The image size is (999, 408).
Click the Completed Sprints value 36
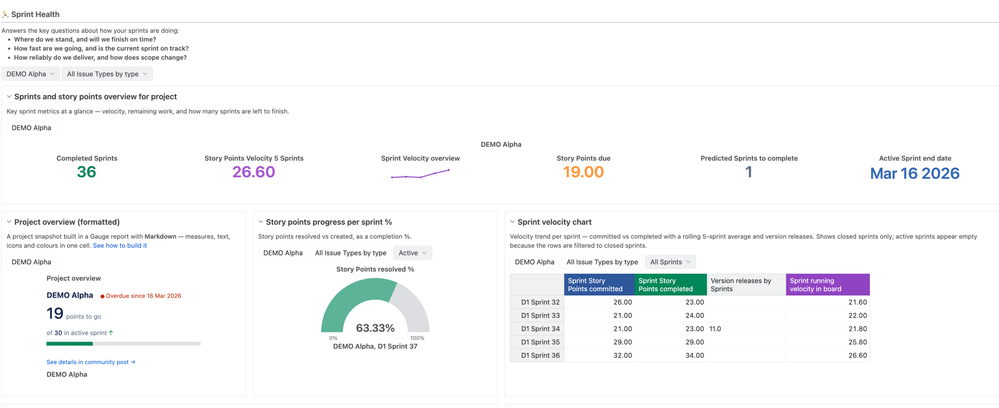tap(87, 172)
